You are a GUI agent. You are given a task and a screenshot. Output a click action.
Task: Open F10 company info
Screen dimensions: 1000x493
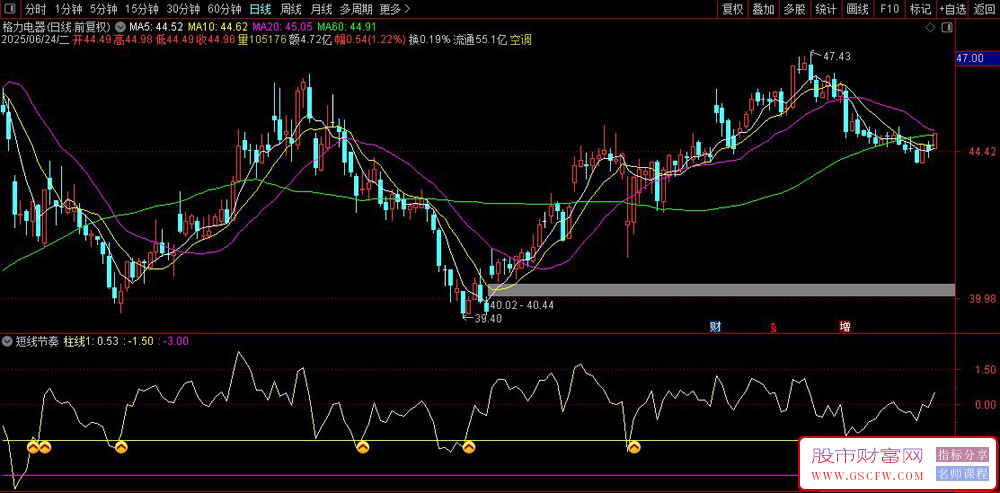(x=889, y=9)
